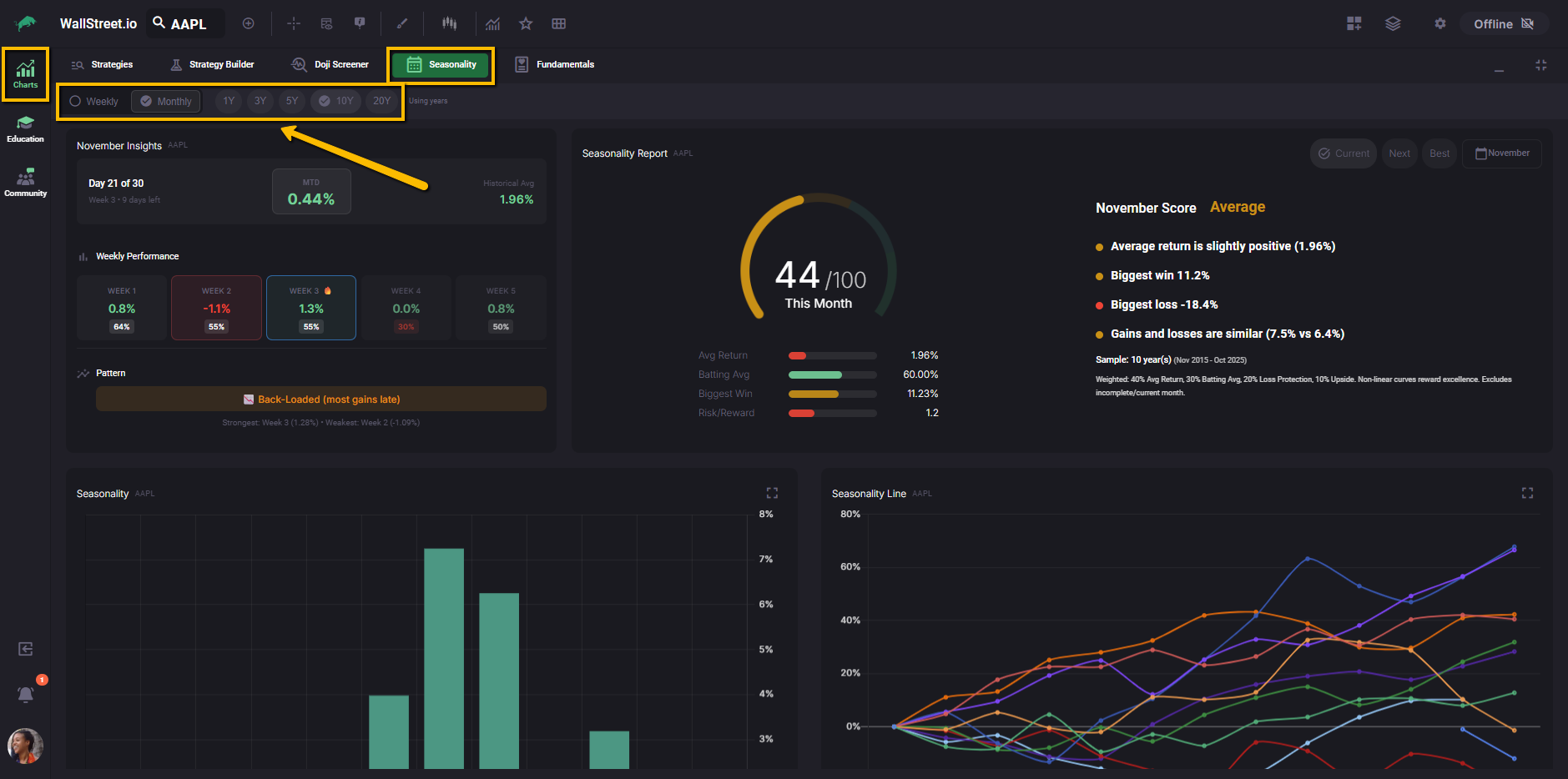The width and height of the screenshot is (1568, 779).
Task: Click the Next month button
Action: 1399,153
